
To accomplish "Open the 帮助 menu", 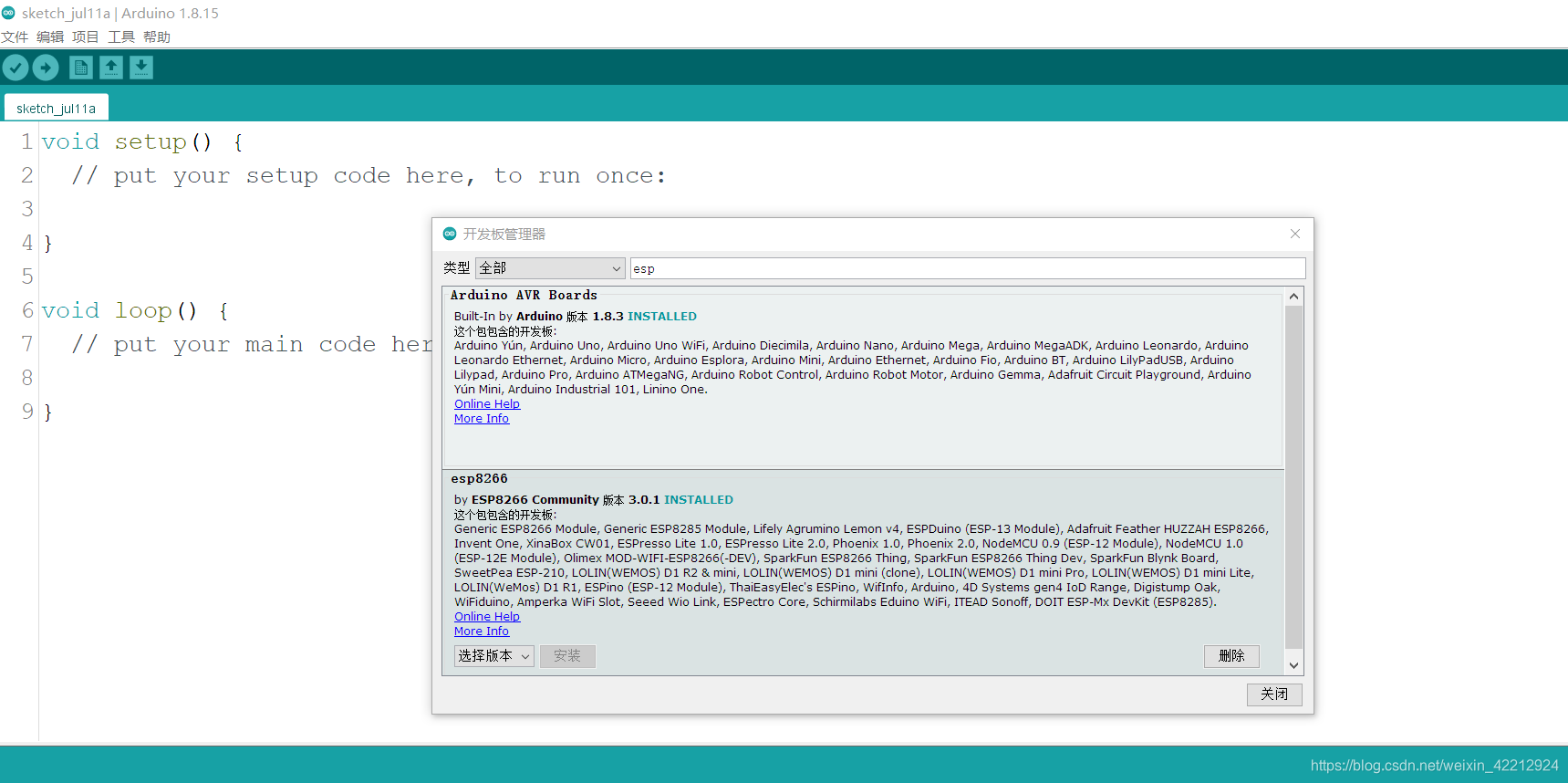I will tap(157, 37).
